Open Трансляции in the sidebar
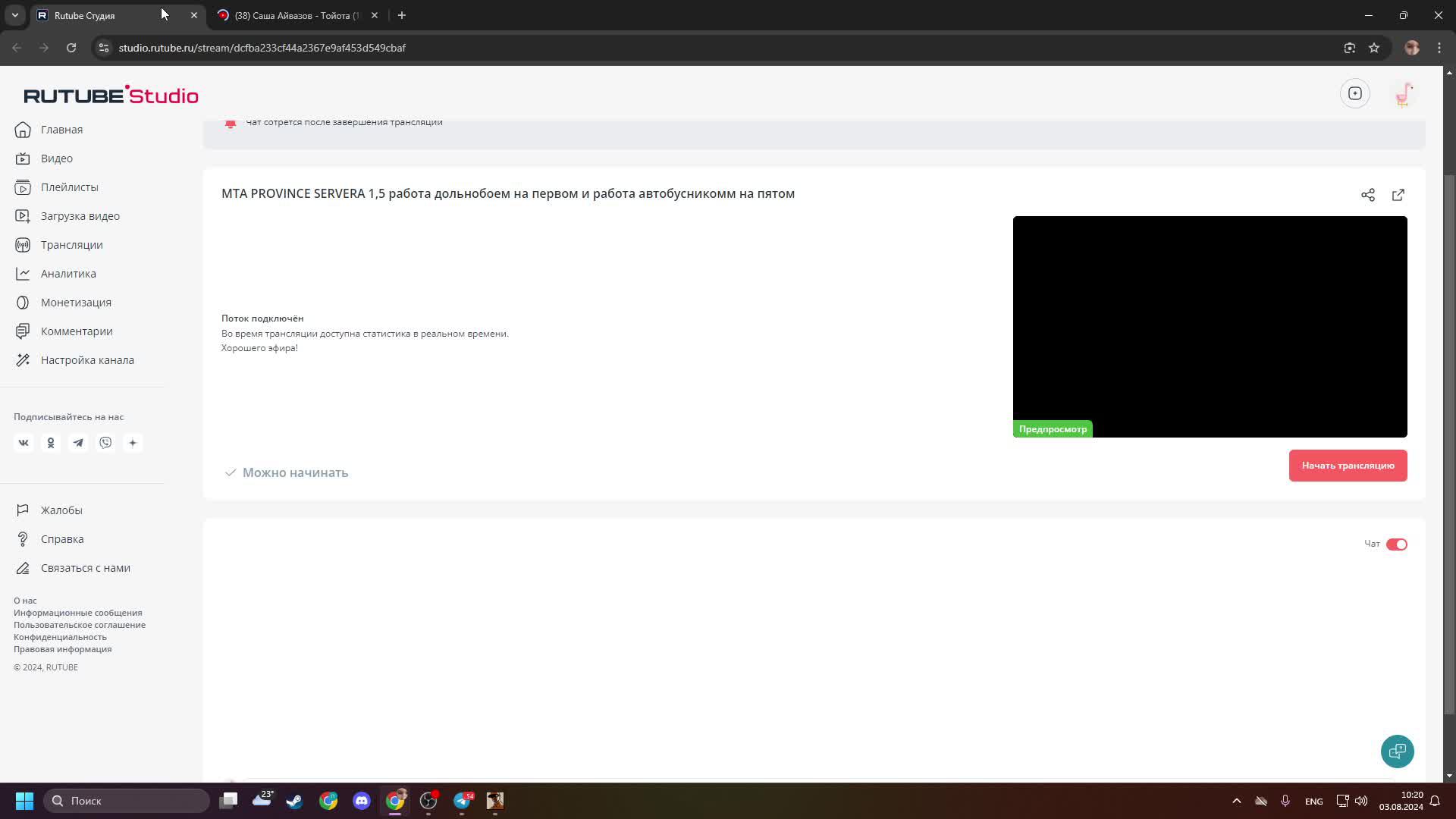This screenshot has width=1456, height=819. coord(71,245)
